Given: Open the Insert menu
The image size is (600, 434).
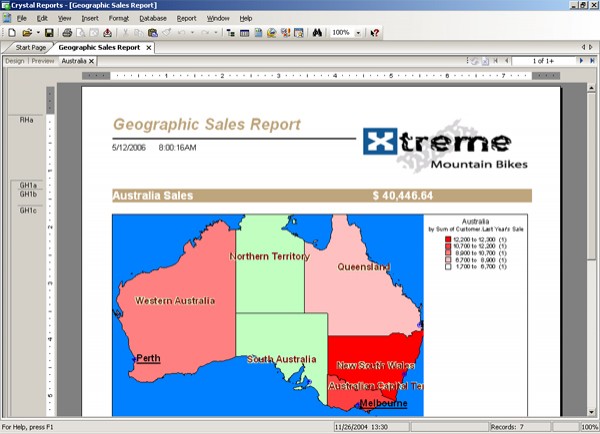Looking at the screenshot, I should tap(90, 18).
